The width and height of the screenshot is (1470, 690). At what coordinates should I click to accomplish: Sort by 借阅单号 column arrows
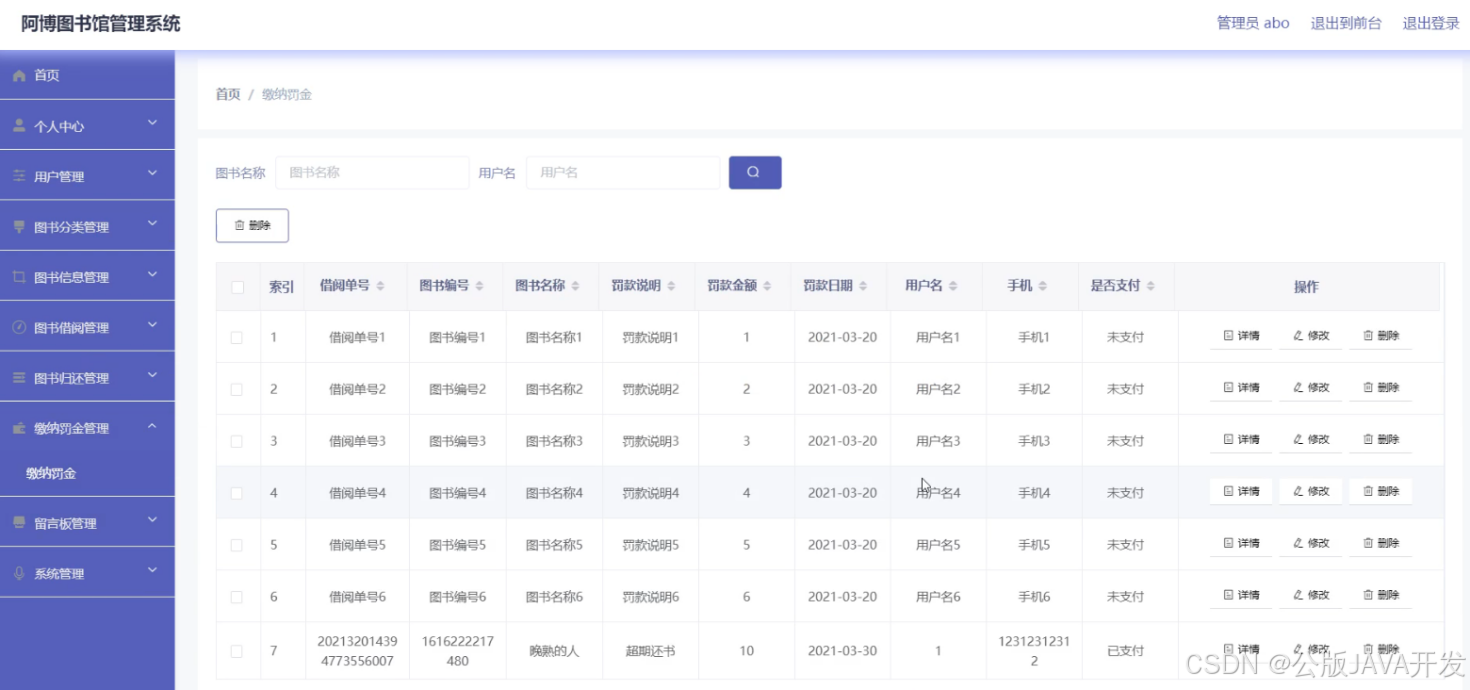coord(381,286)
